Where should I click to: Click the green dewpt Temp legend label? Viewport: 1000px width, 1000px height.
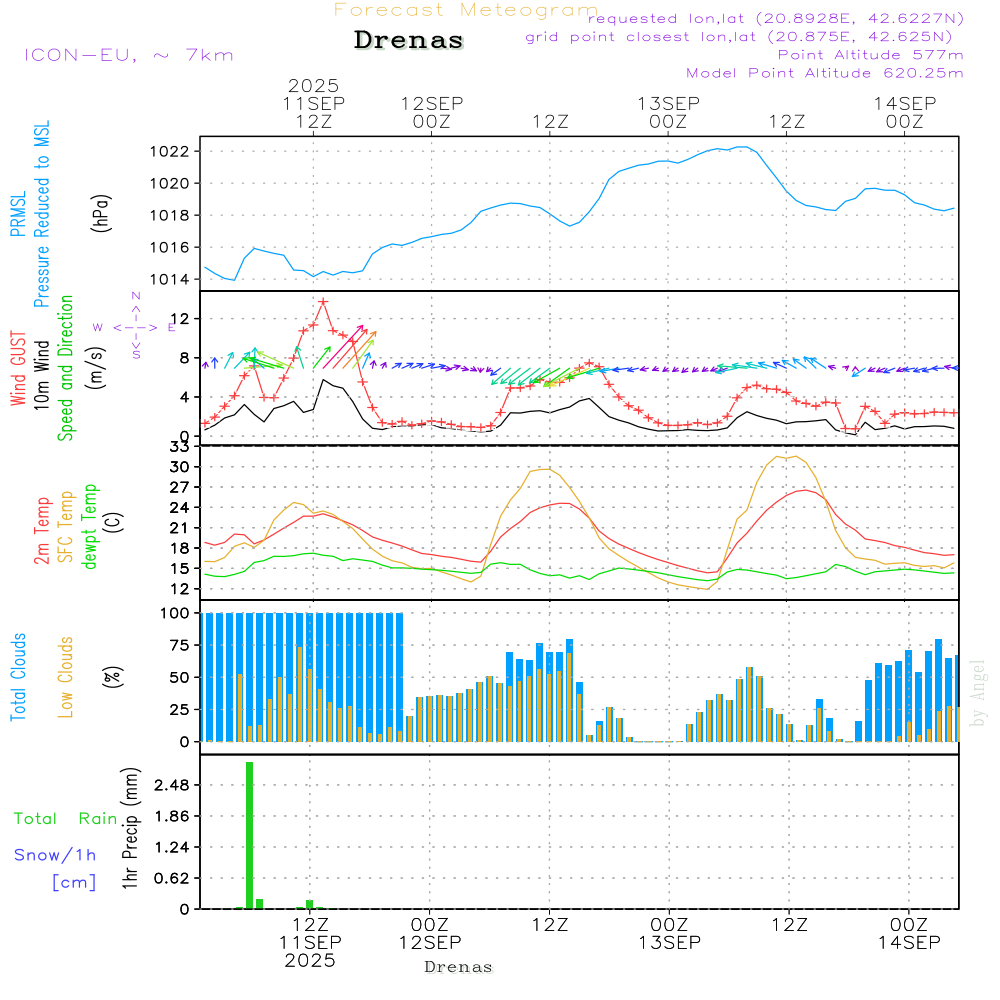click(90, 527)
